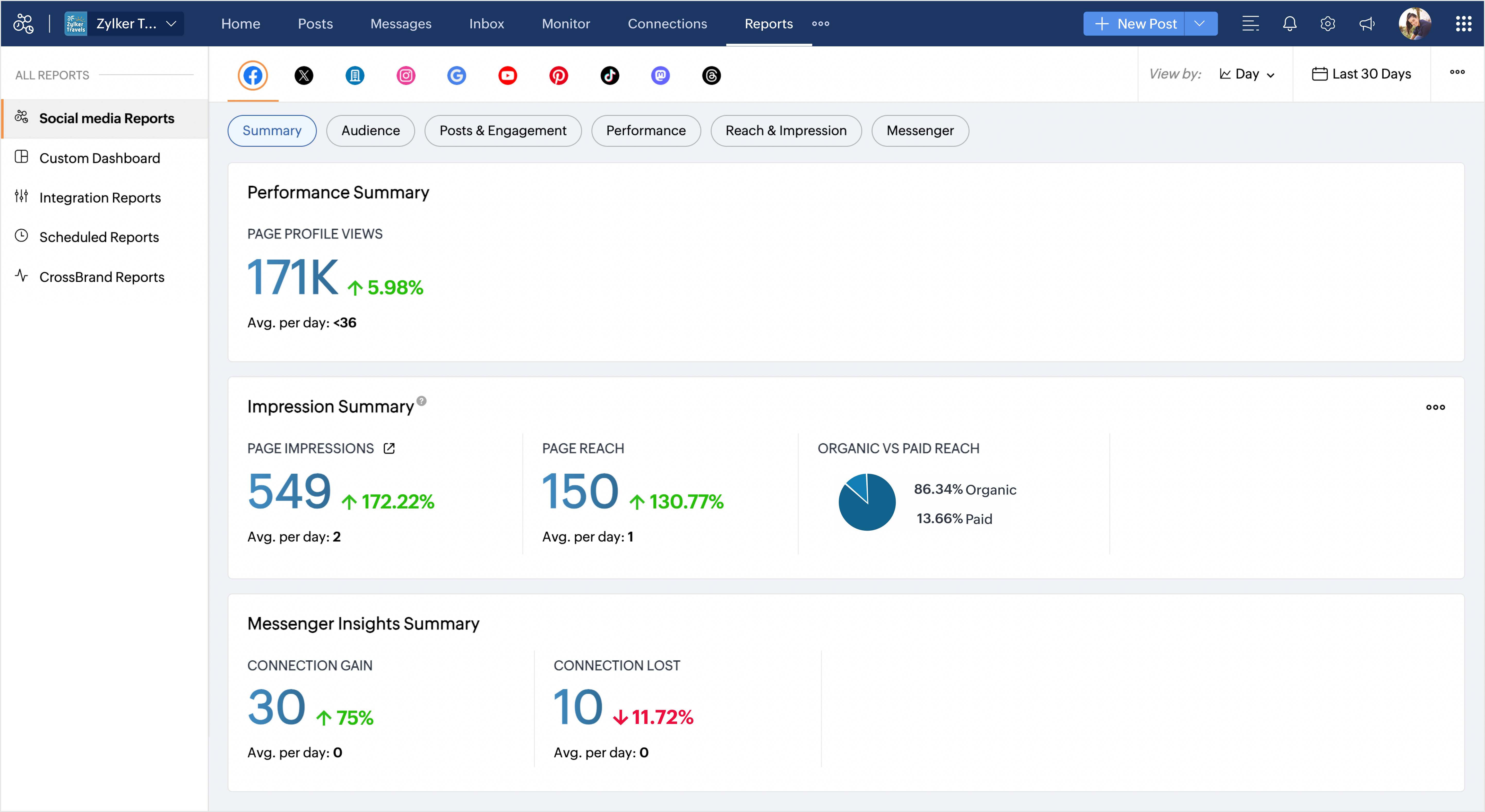Open the View by Day dropdown
The width and height of the screenshot is (1485, 812).
tap(1247, 74)
